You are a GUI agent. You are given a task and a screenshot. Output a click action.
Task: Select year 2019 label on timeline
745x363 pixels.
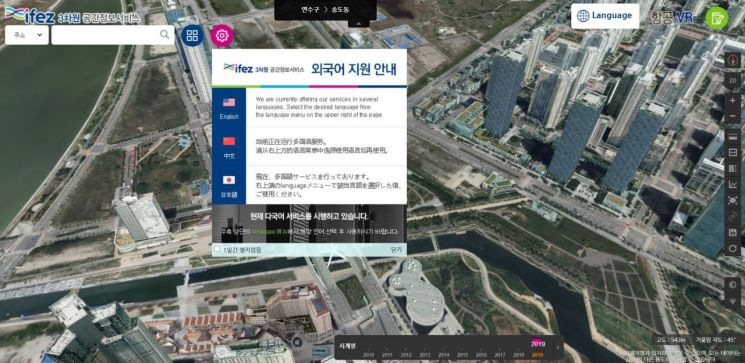(x=537, y=355)
